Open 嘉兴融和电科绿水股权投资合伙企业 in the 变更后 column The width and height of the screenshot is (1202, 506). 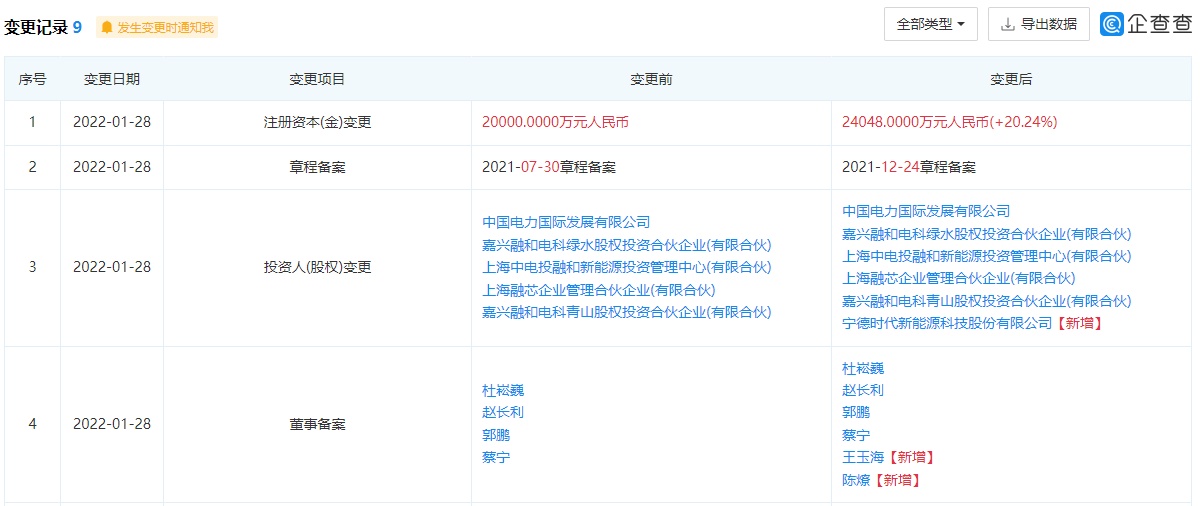(x=986, y=234)
